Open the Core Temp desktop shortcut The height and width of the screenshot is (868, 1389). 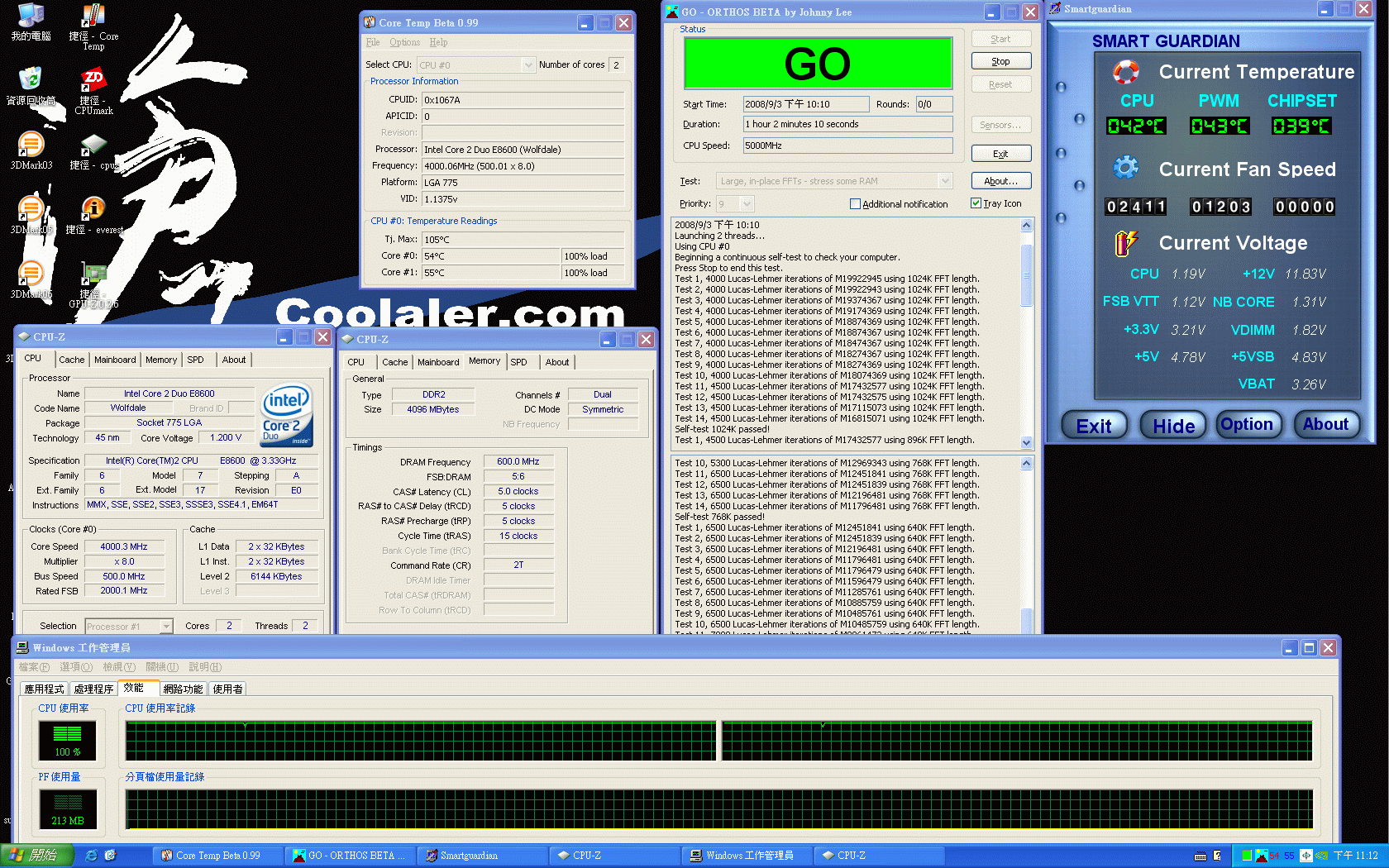[93, 27]
